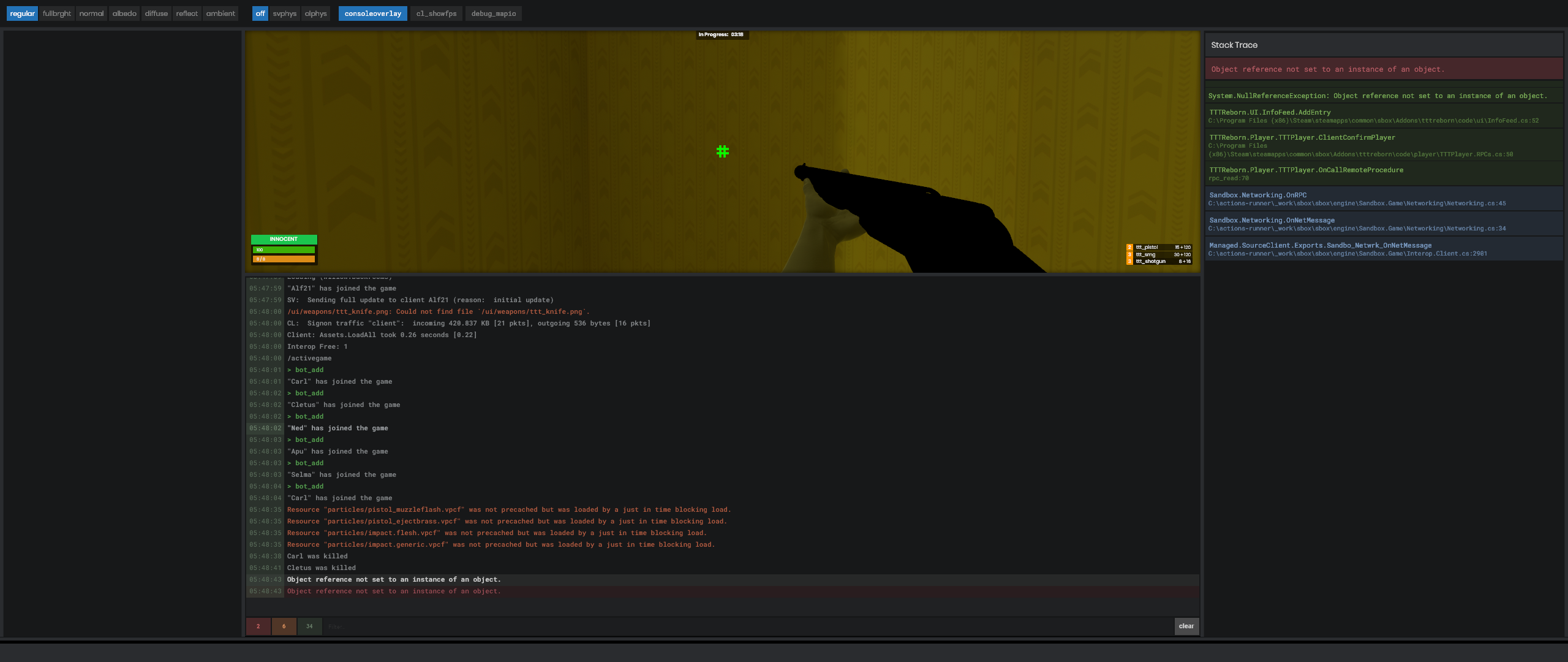
Task: Enable the diffuse render mode
Action: [156, 13]
